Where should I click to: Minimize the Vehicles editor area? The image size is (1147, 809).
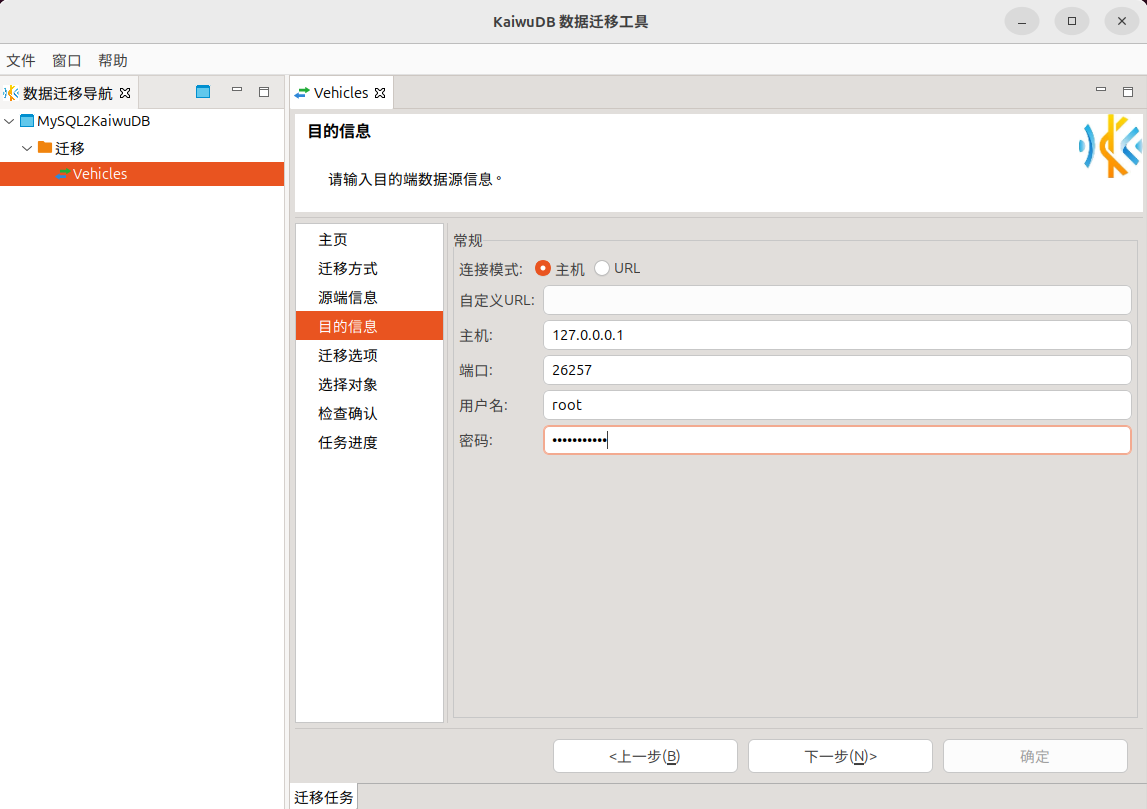point(1101,90)
